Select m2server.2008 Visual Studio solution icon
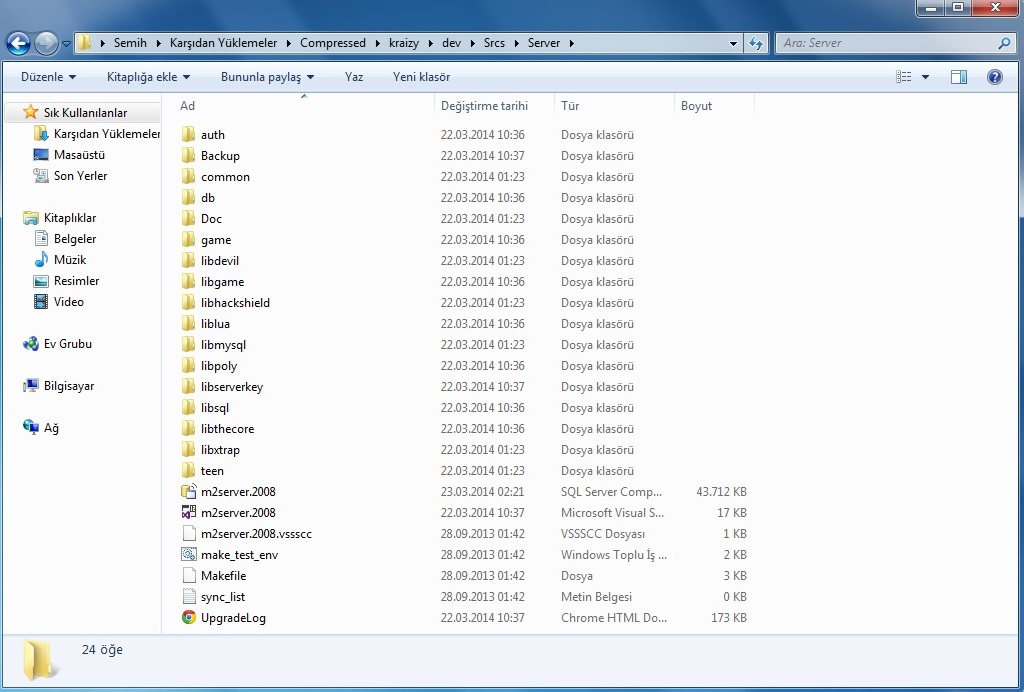Viewport: 1024px width, 692px height. tap(189, 512)
